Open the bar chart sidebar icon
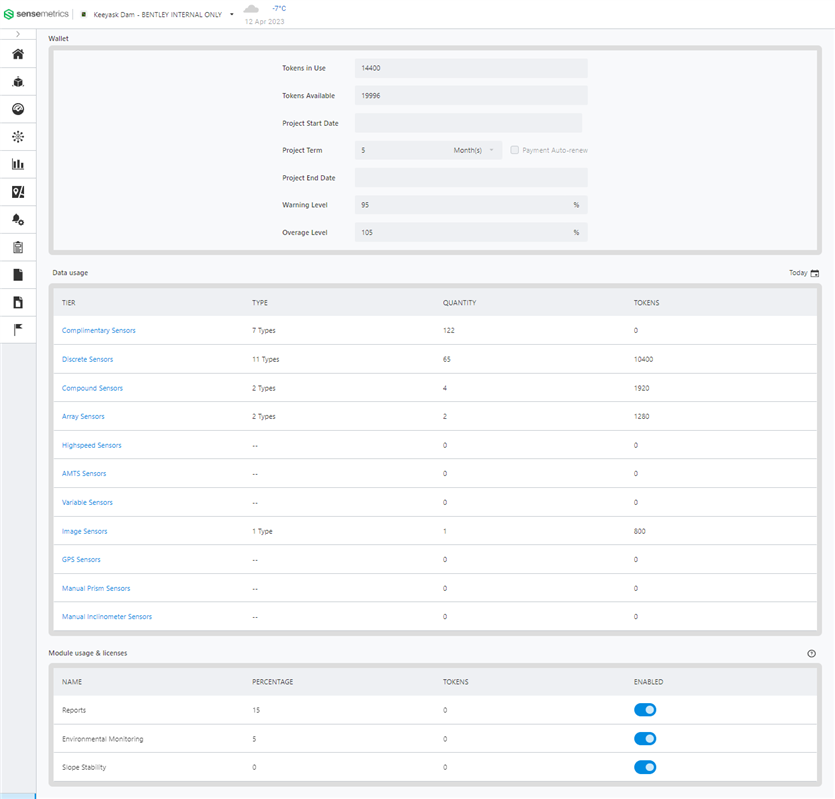 tap(18, 164)
